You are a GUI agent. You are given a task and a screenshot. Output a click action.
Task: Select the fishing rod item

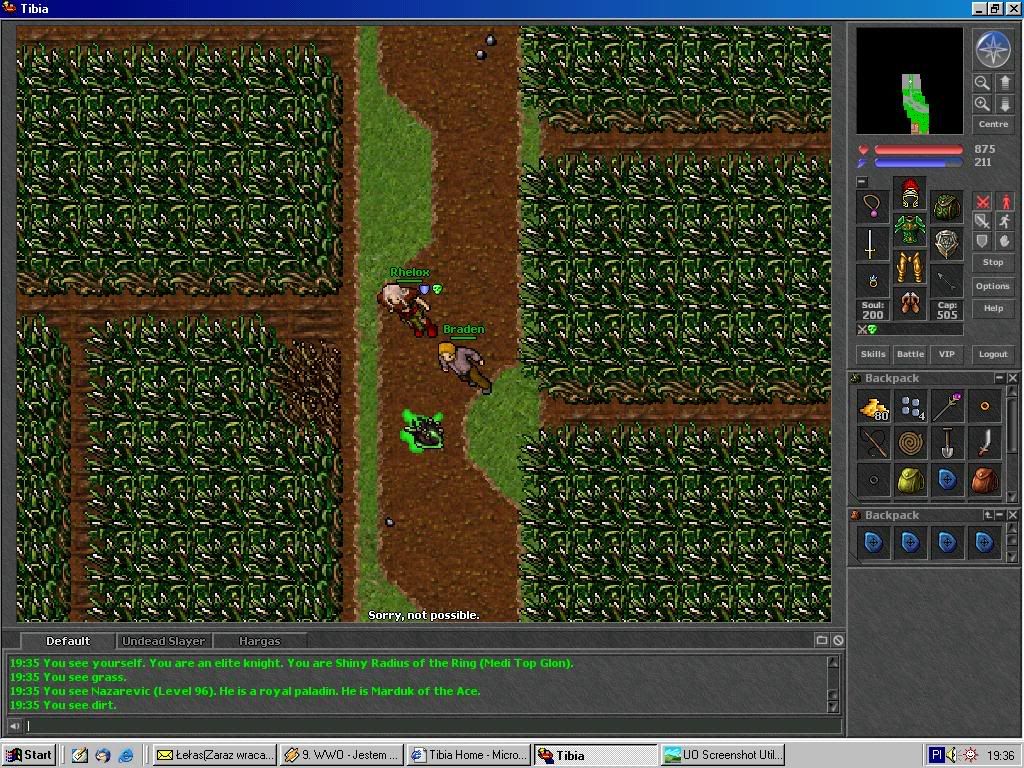tap(873, 443)
